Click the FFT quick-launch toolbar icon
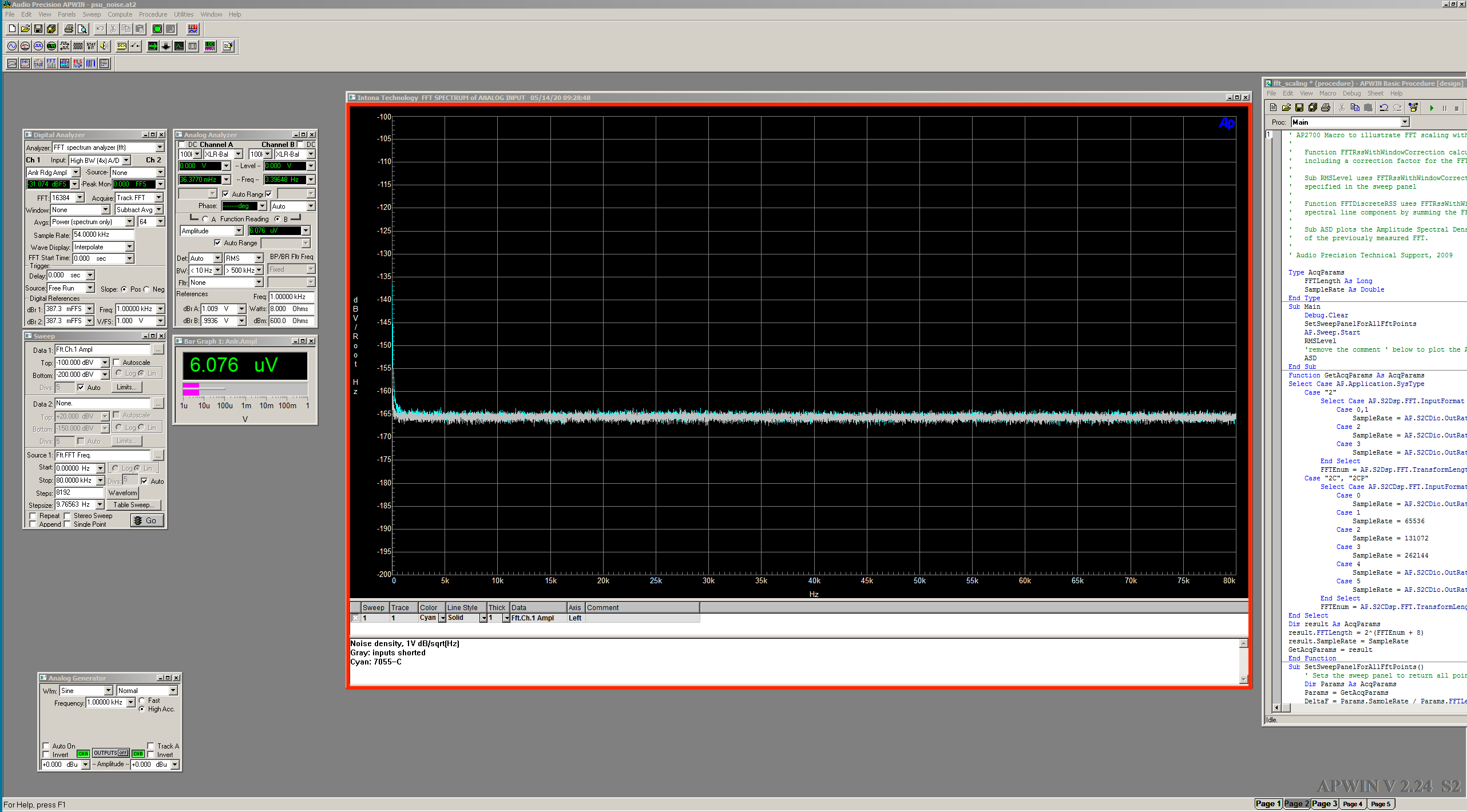 click(x=51, y=63)
